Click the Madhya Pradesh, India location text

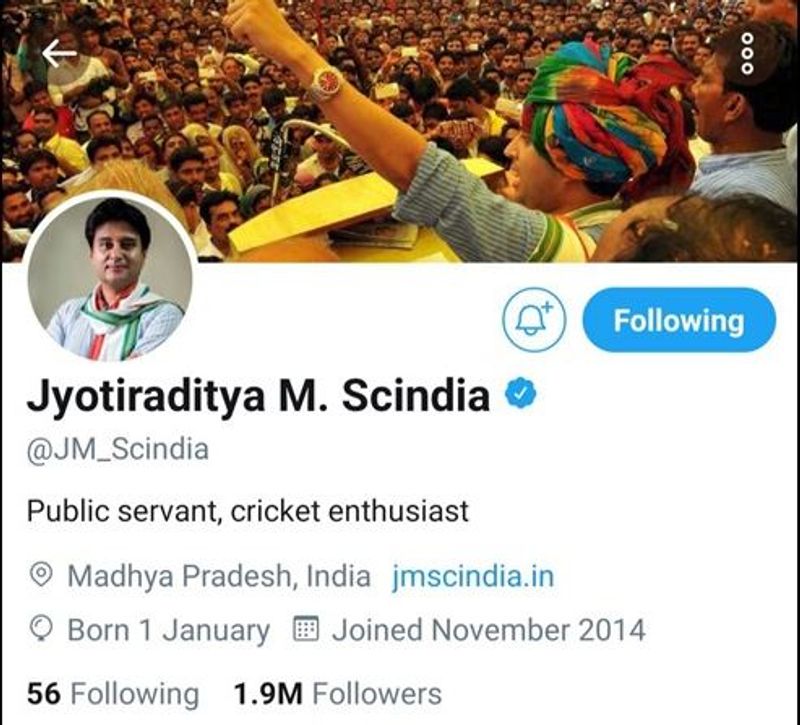[219, 577]
